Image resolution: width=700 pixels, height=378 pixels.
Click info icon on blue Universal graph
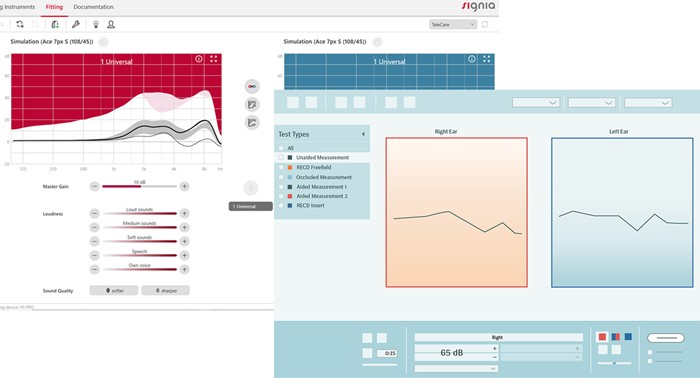472,59
